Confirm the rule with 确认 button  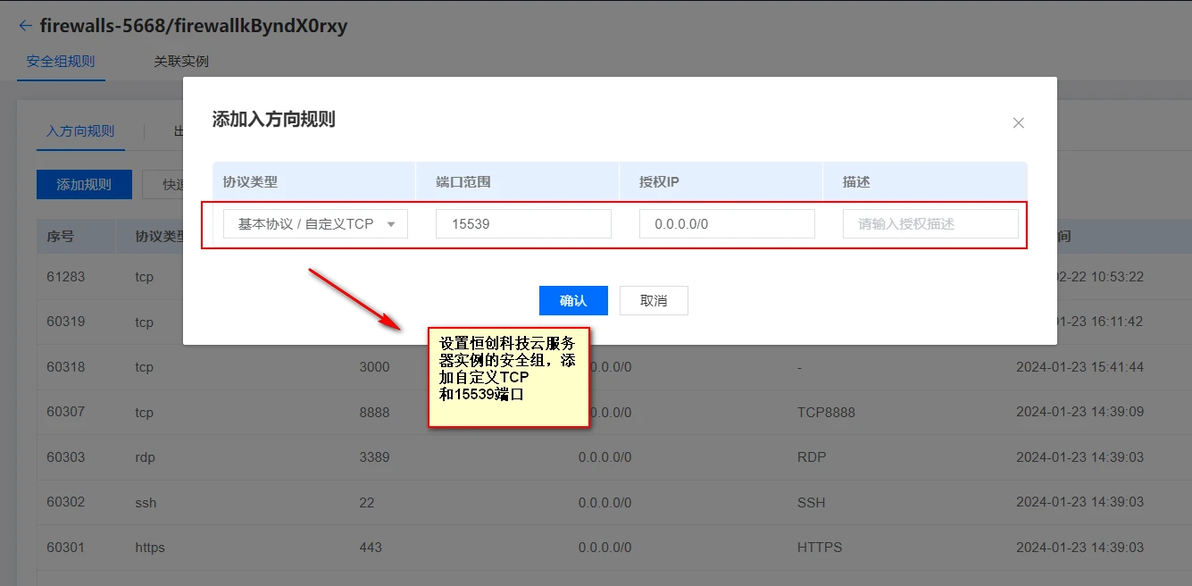[x=573, y=300]
